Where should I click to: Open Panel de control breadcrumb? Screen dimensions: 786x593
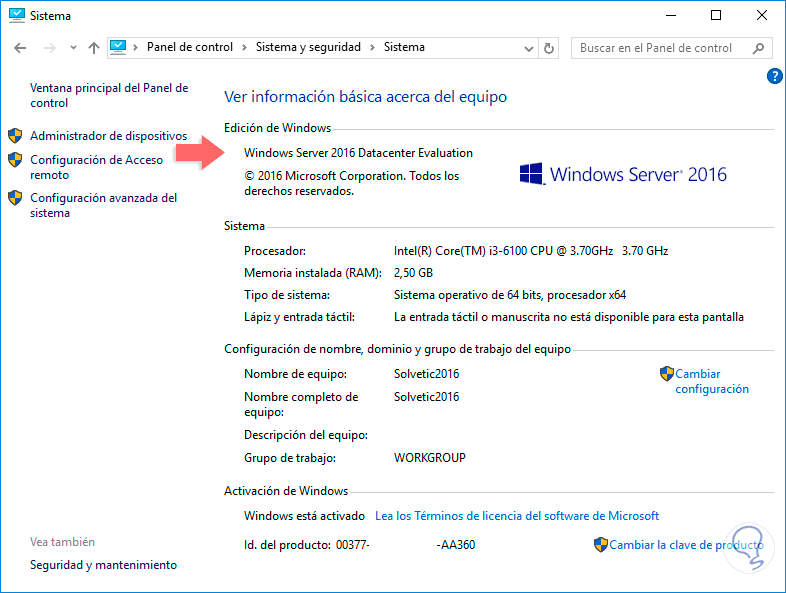tap(189, 47)
